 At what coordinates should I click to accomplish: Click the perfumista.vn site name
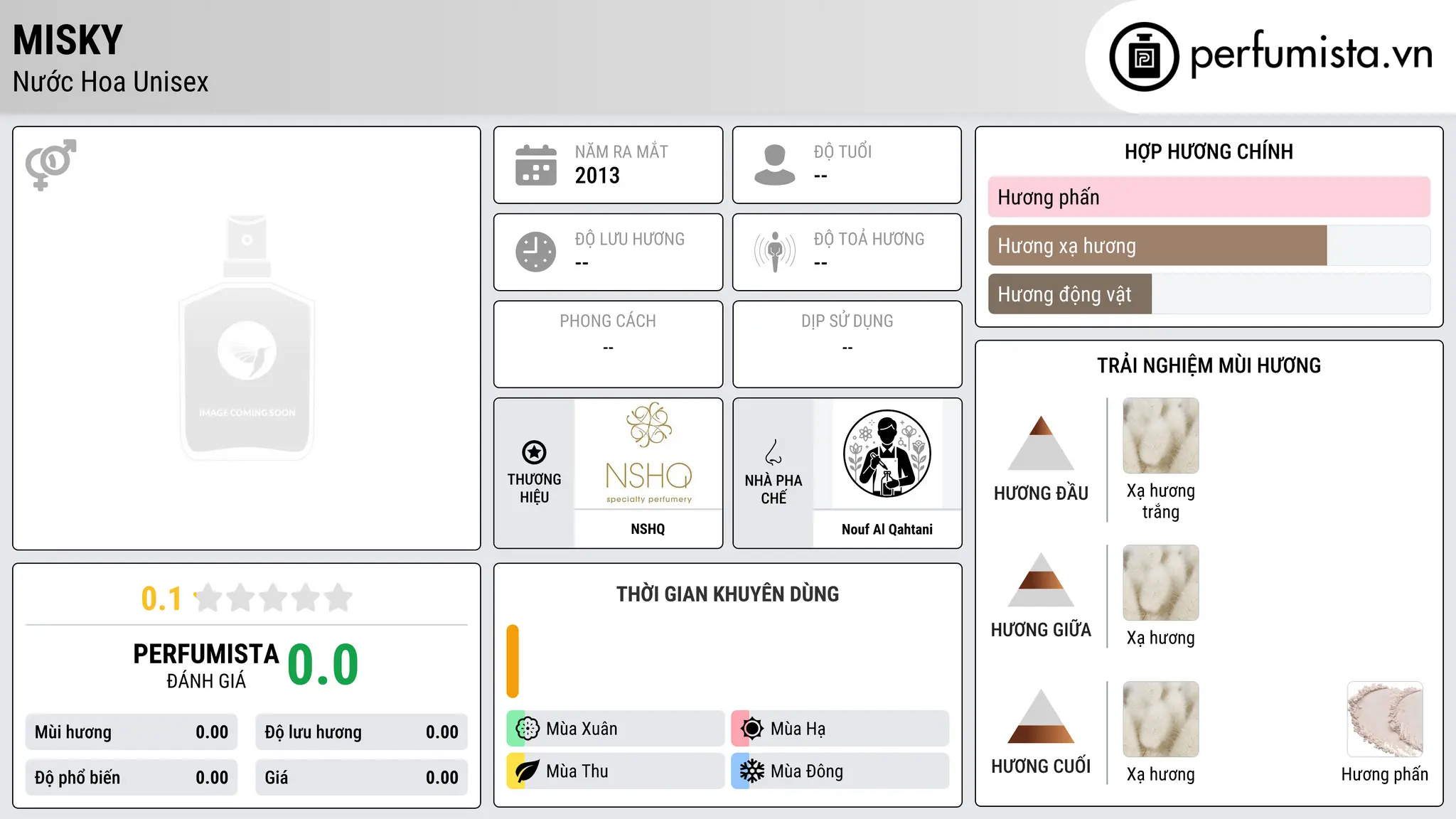tap(1312, 54)
